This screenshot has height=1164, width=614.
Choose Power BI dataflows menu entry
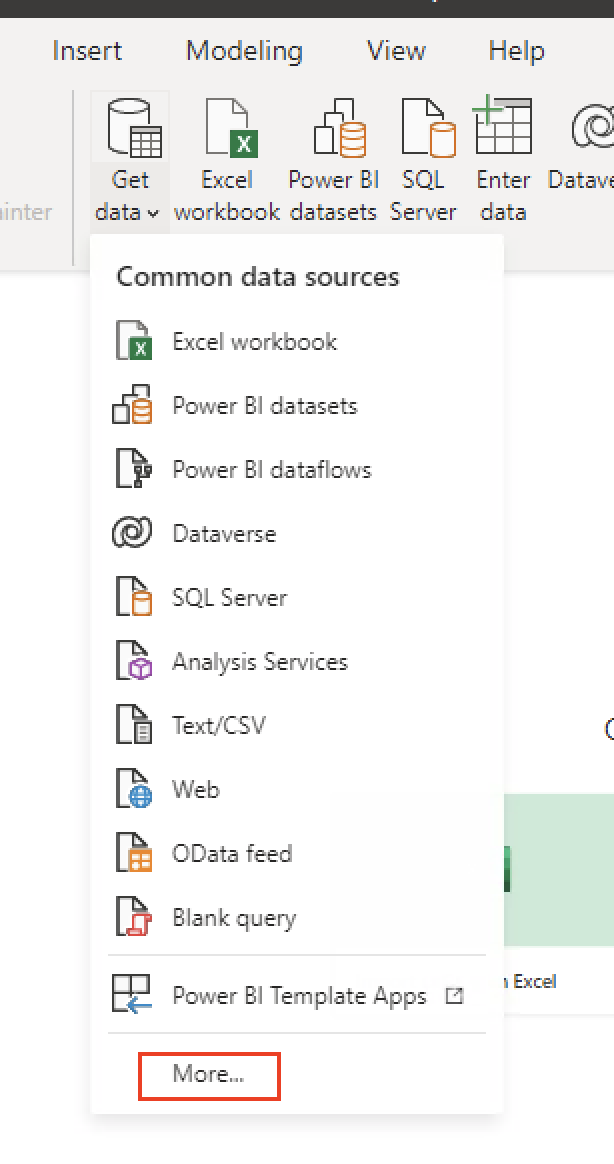click(271, 470)
